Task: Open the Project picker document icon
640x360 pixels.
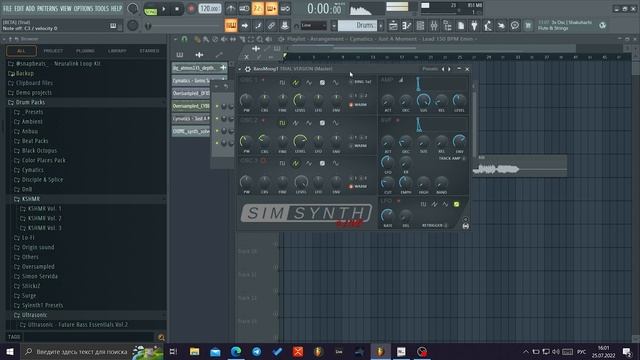Action: click(x=461, y=26)
